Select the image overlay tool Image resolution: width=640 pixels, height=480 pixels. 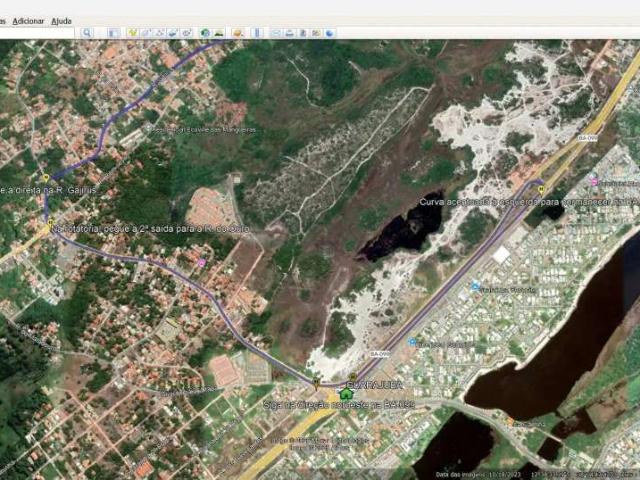173,33
